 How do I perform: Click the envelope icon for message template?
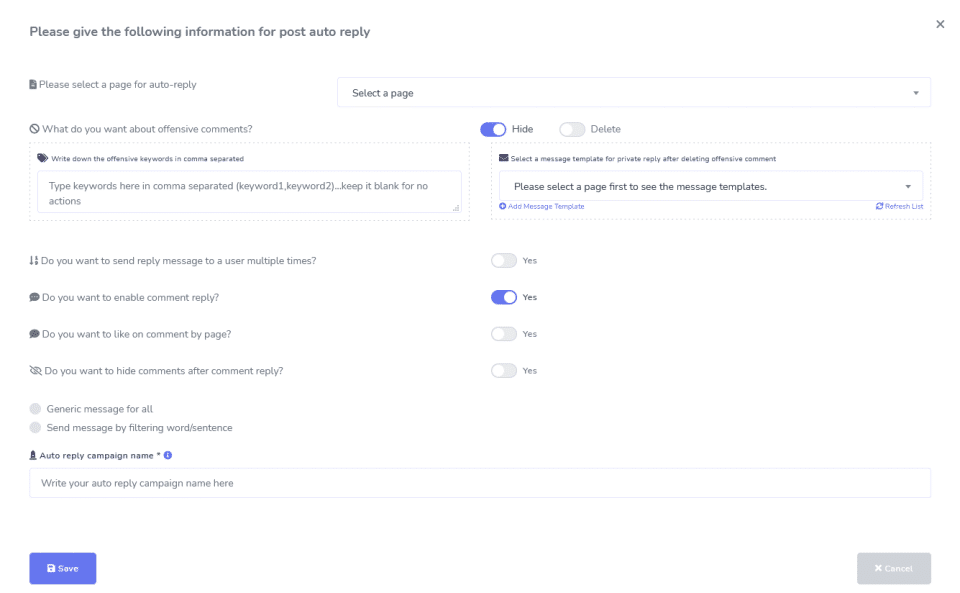[504, 158]
